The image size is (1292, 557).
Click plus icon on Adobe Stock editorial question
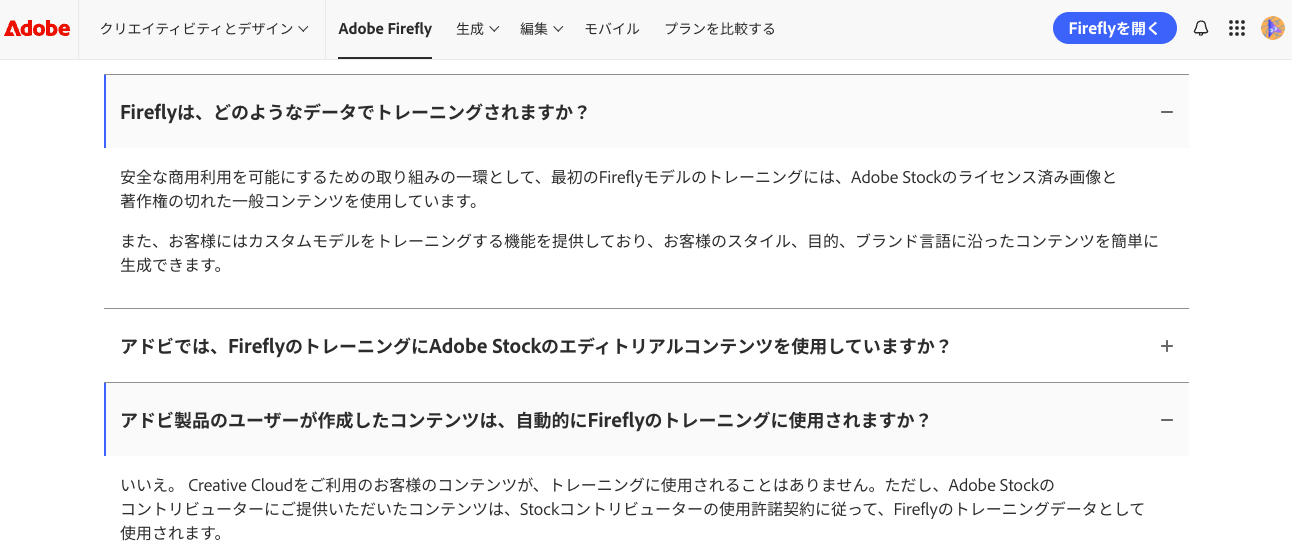point(1166,346)
